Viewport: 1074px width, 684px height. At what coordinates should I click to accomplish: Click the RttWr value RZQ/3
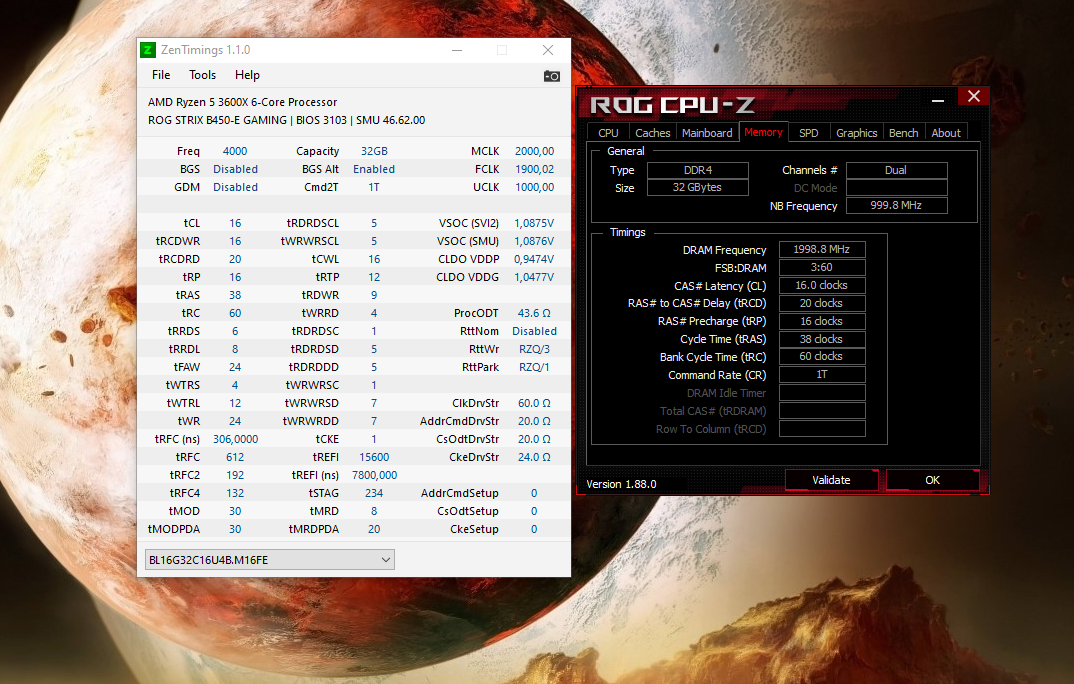pyautogui.click(x=534, y=349)
